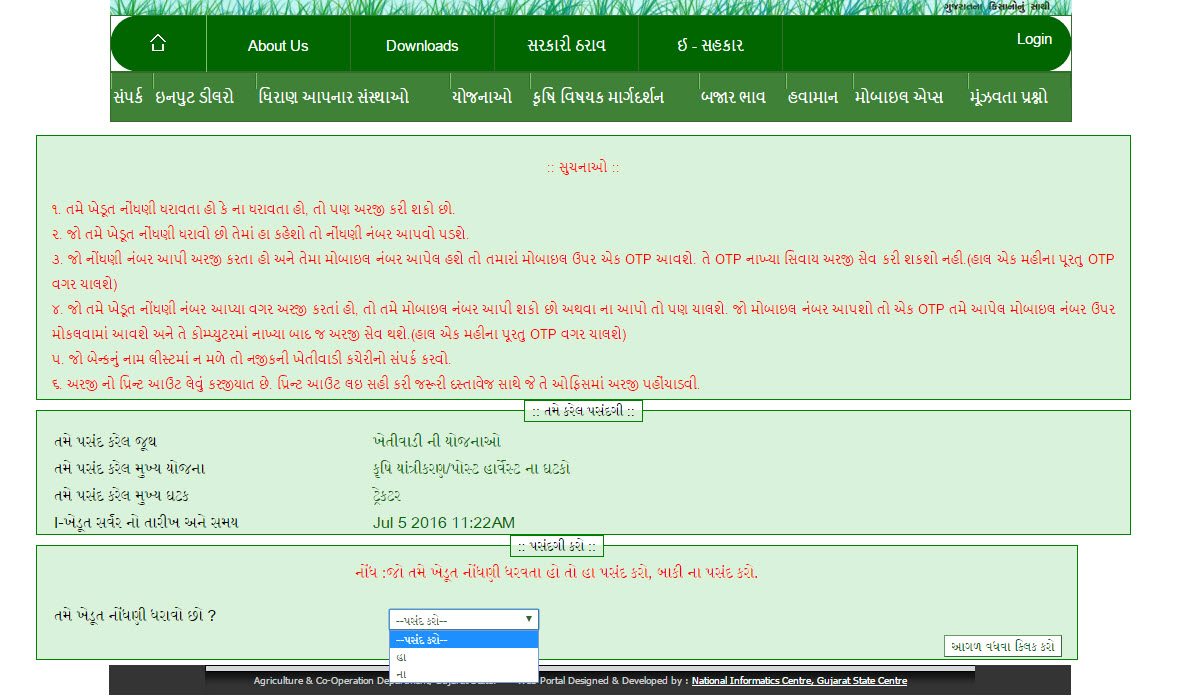Screen dimensions: 1183x696
Task: Open the "ઈ - સહકાર" menu
Action: click(710, 44)
